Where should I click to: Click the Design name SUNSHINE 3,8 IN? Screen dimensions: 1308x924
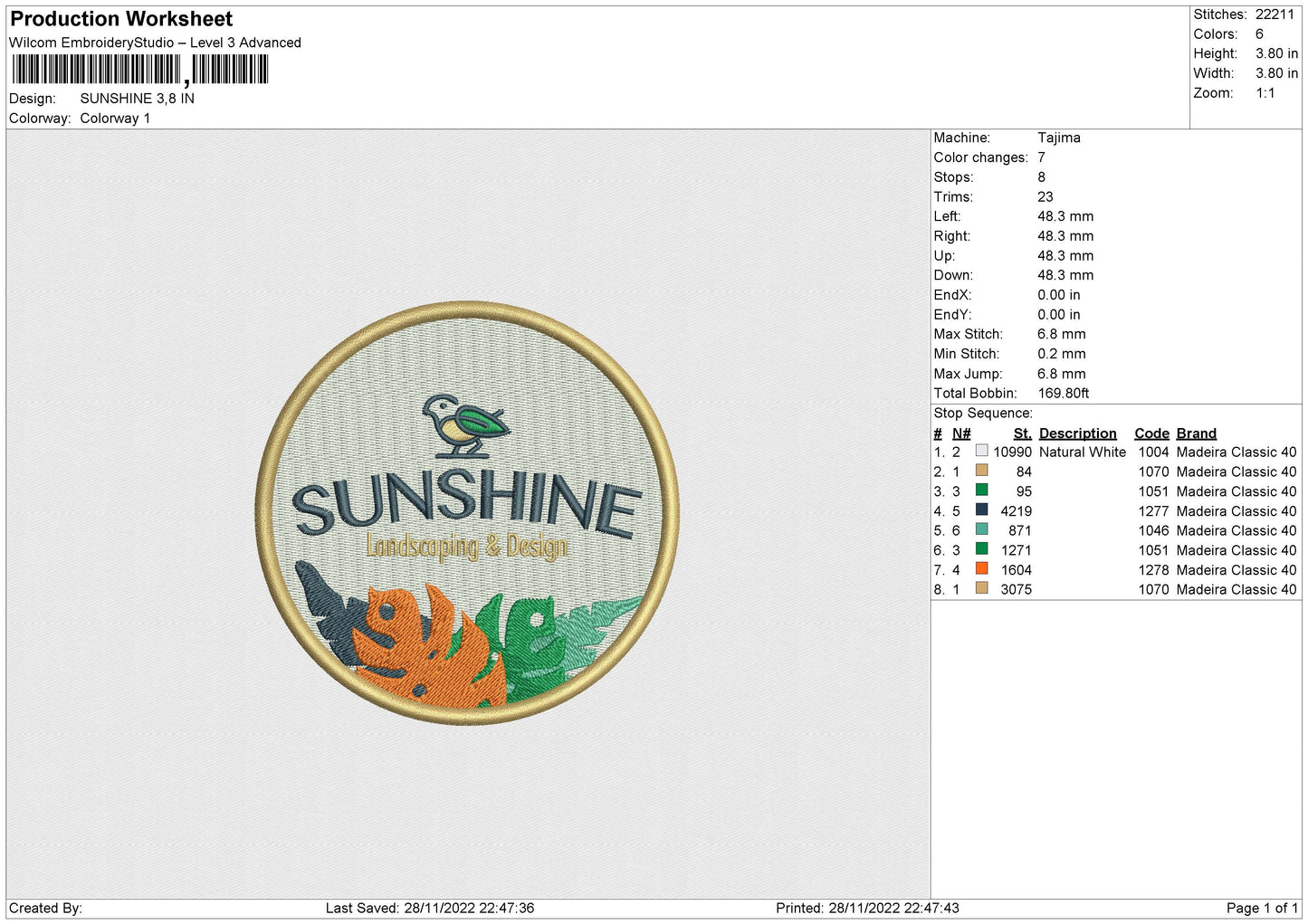click(138, 99)
